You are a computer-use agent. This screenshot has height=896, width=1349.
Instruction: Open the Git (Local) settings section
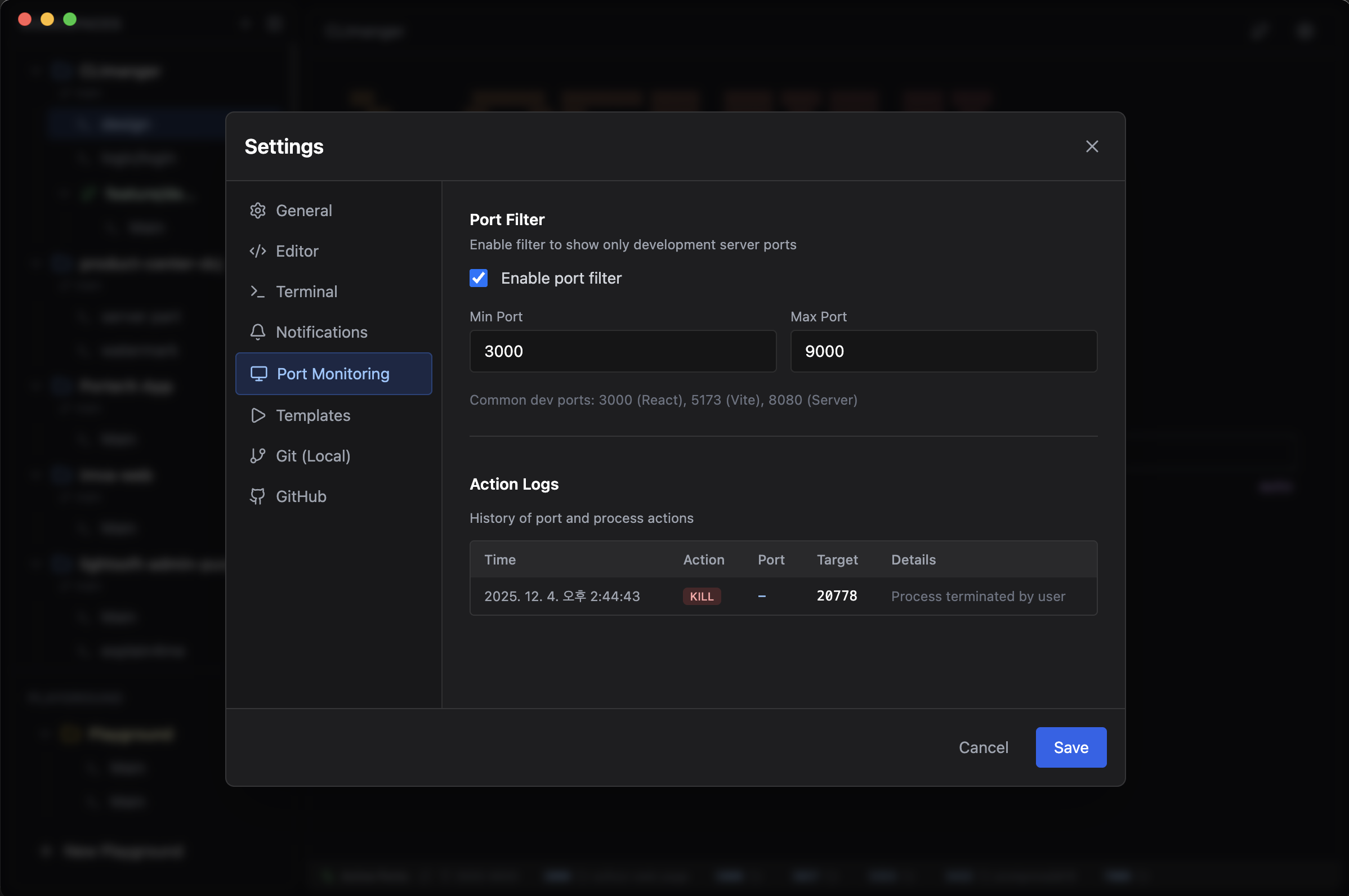click(312, 456)
